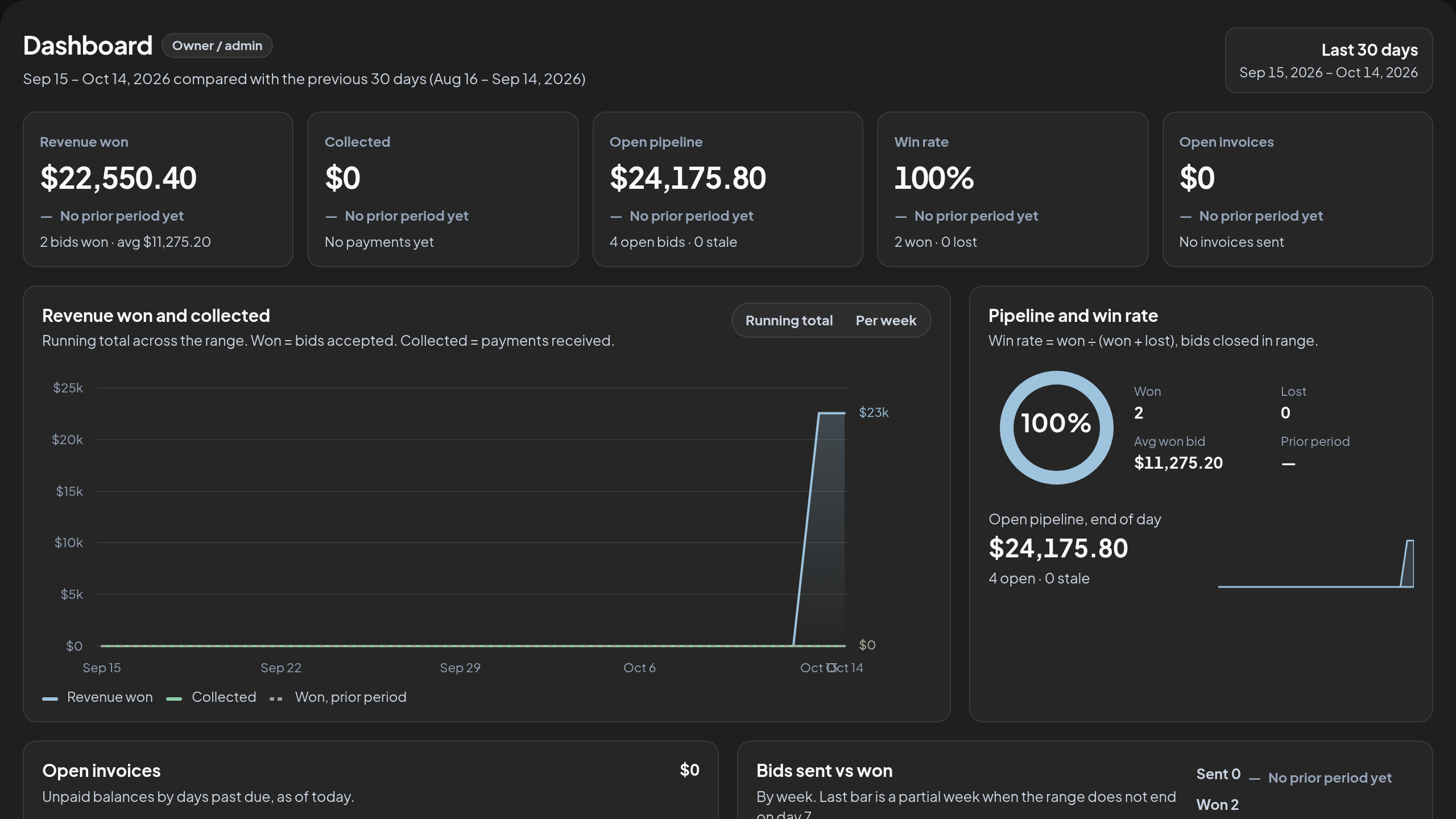1456x819 pixels.
Task: Click the 'Bids sent vs won' title
Action: tap(824, 771)
